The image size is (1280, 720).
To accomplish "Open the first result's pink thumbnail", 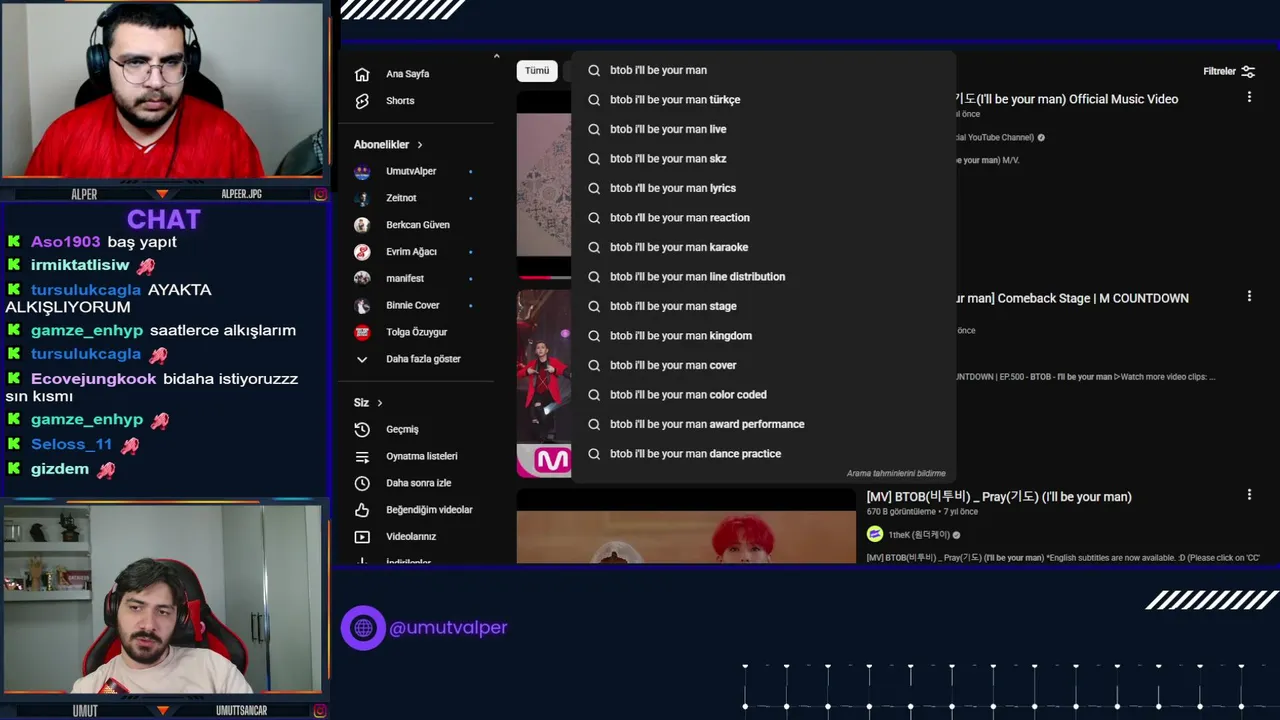I will (x=544, y=183).
